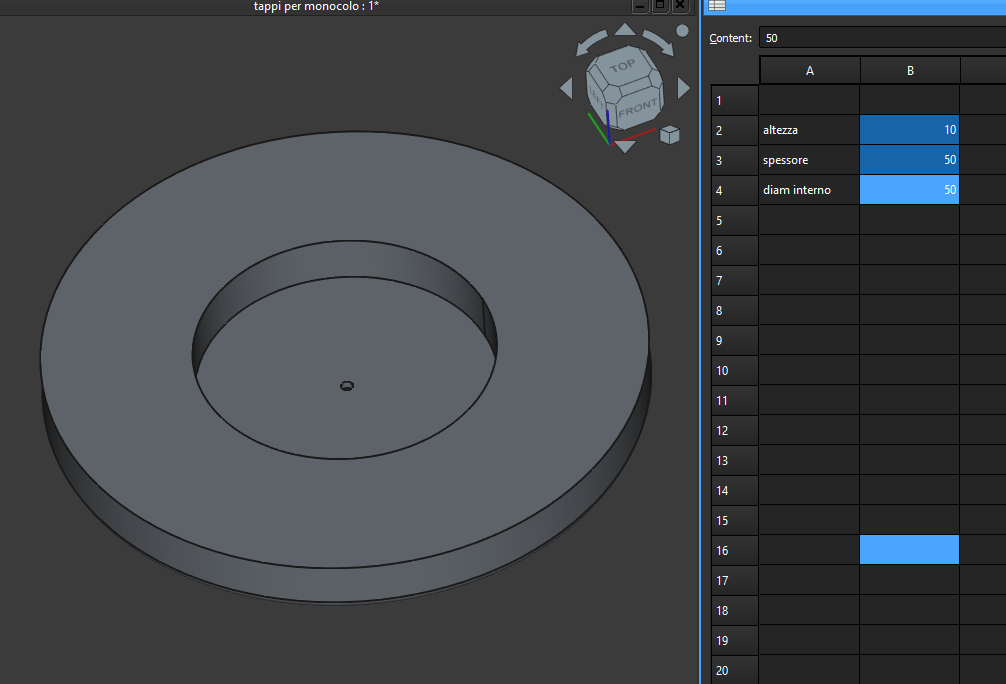Roll view clockwise with curved right arrow
The width and height of the screenshot is (1006, 684).
pos(657,42)
